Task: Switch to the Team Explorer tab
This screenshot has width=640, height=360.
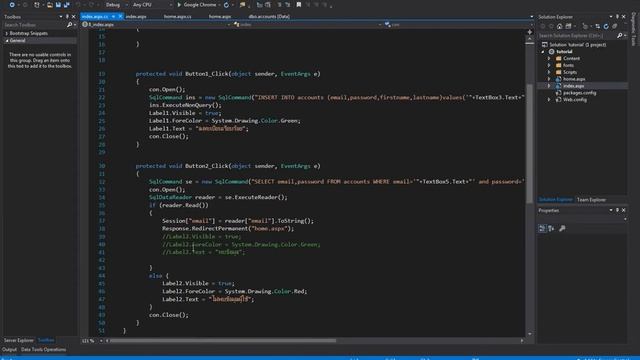Action: click(591, 200)
